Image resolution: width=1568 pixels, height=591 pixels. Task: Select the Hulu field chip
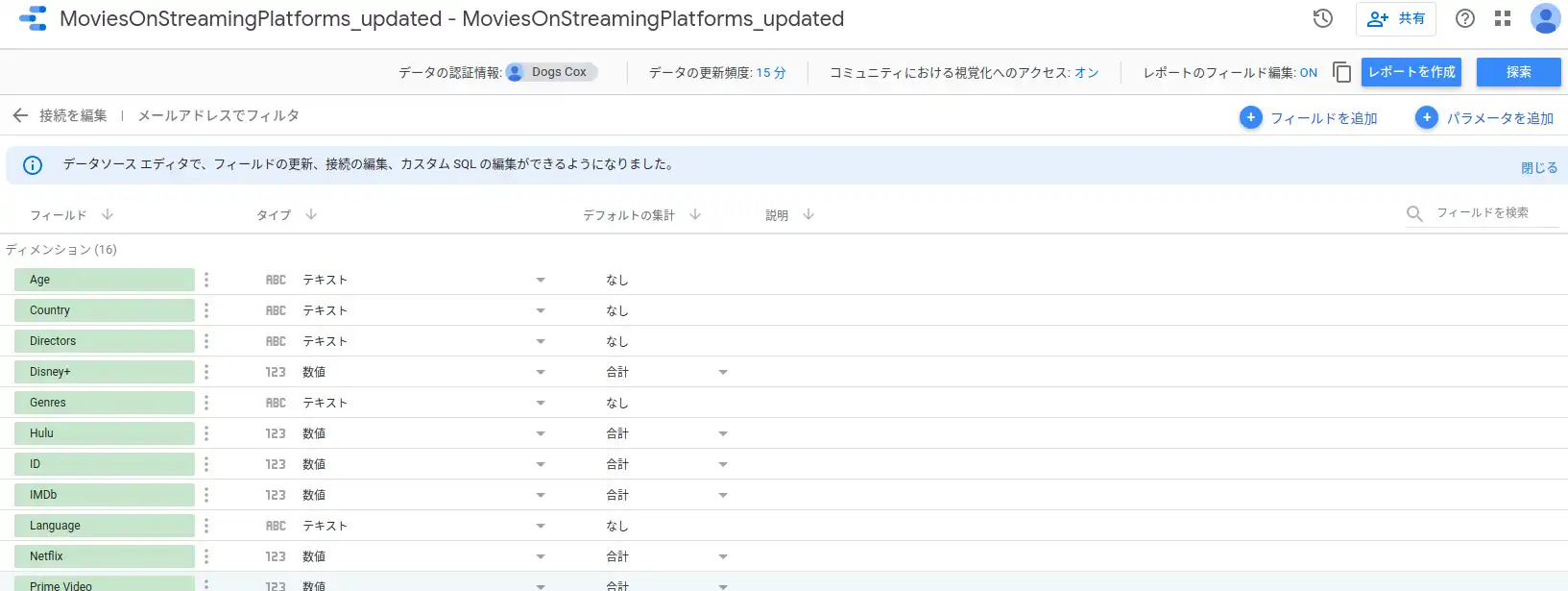[x=105, y=433]
